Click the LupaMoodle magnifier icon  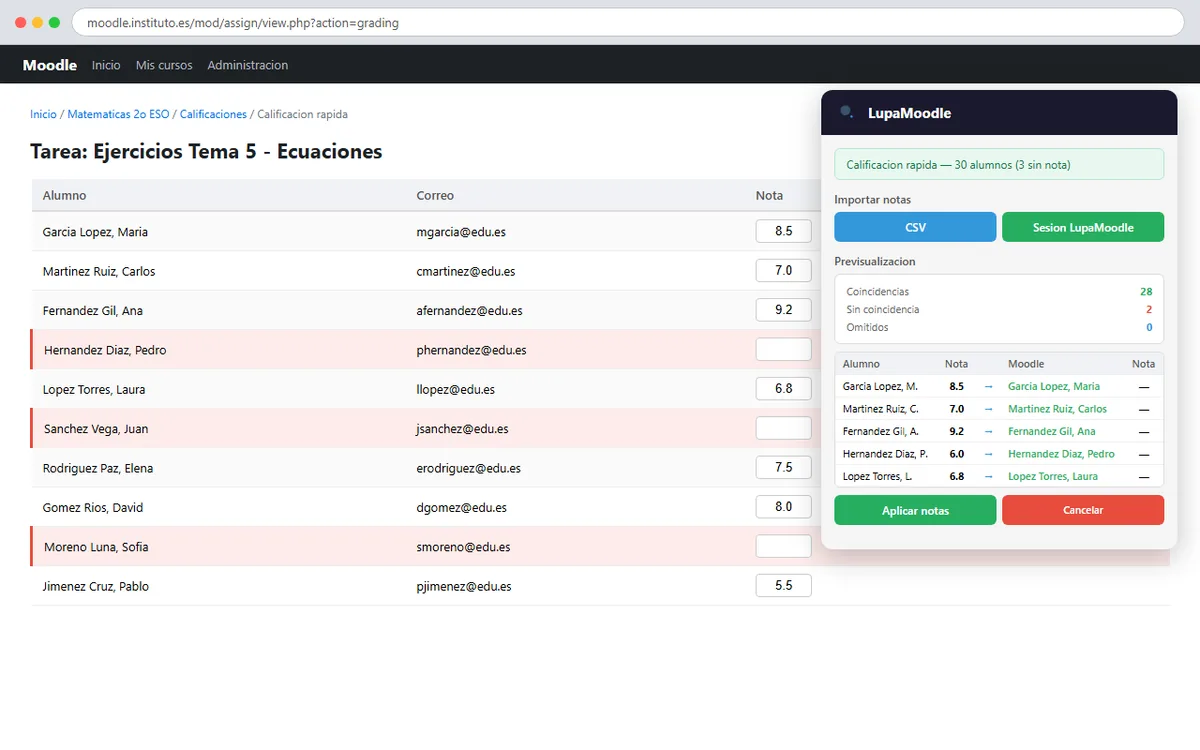point(847,112)
